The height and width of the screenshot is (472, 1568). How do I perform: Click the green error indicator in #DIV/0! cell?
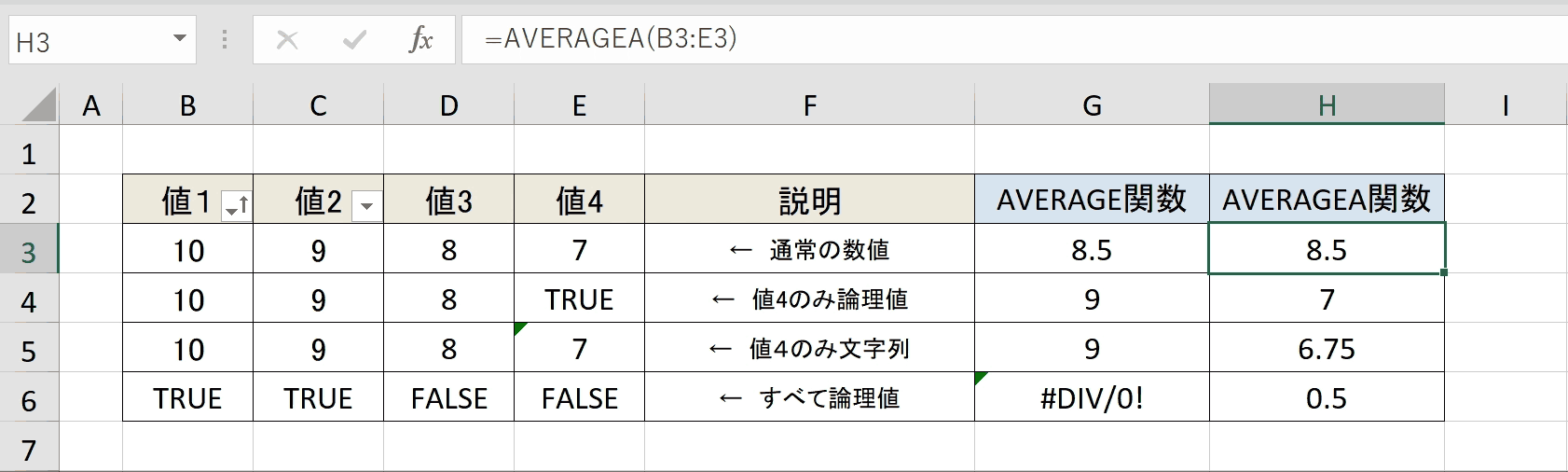coord(981,378)
